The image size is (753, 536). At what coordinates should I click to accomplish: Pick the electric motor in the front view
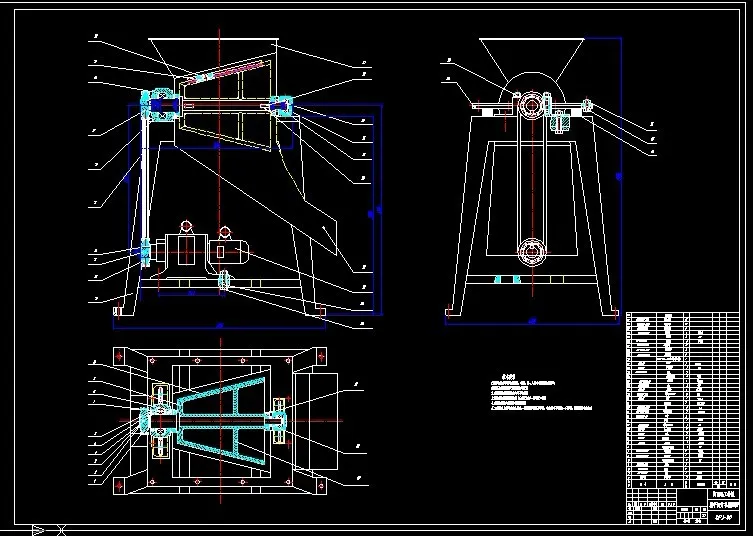(229, 251)
